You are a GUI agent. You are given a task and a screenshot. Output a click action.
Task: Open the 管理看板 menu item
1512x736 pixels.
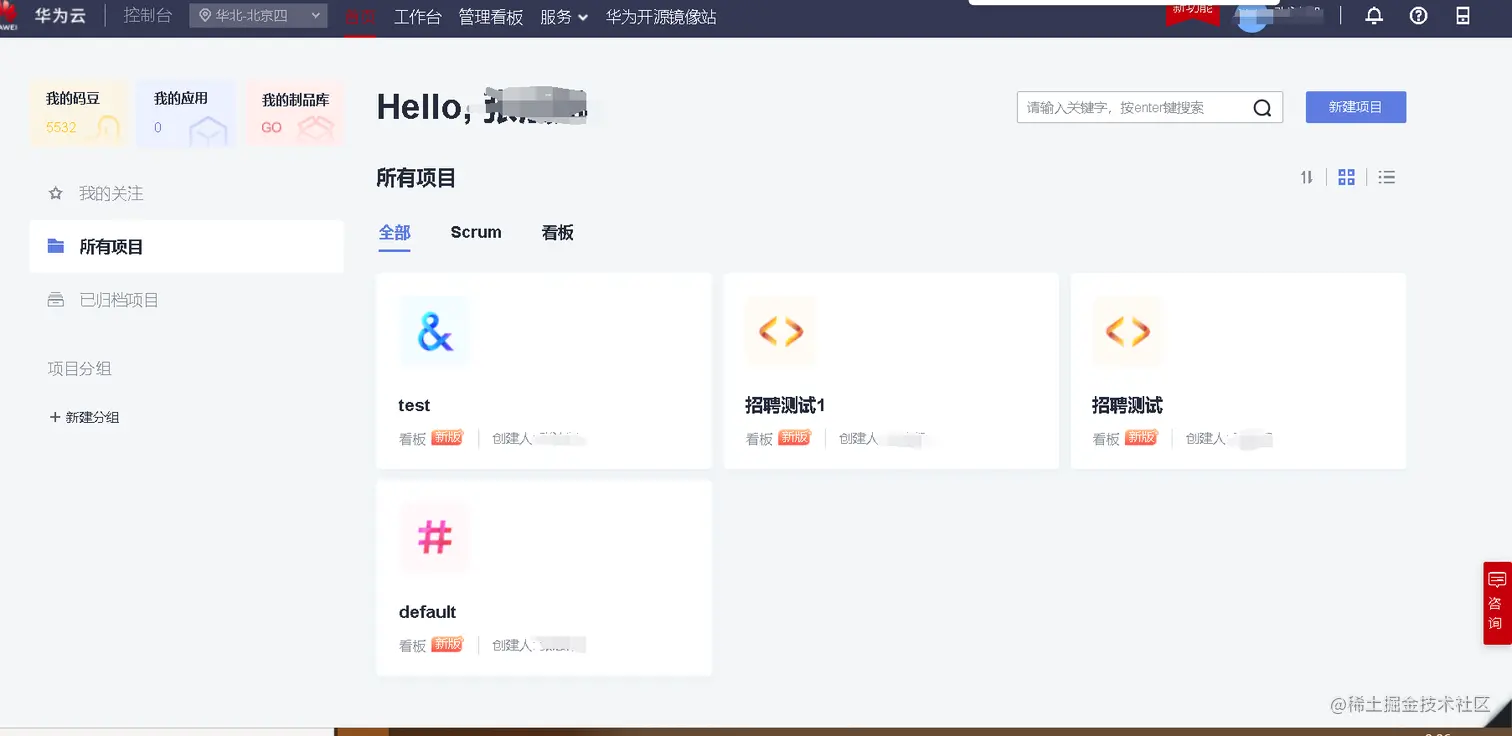490,17
